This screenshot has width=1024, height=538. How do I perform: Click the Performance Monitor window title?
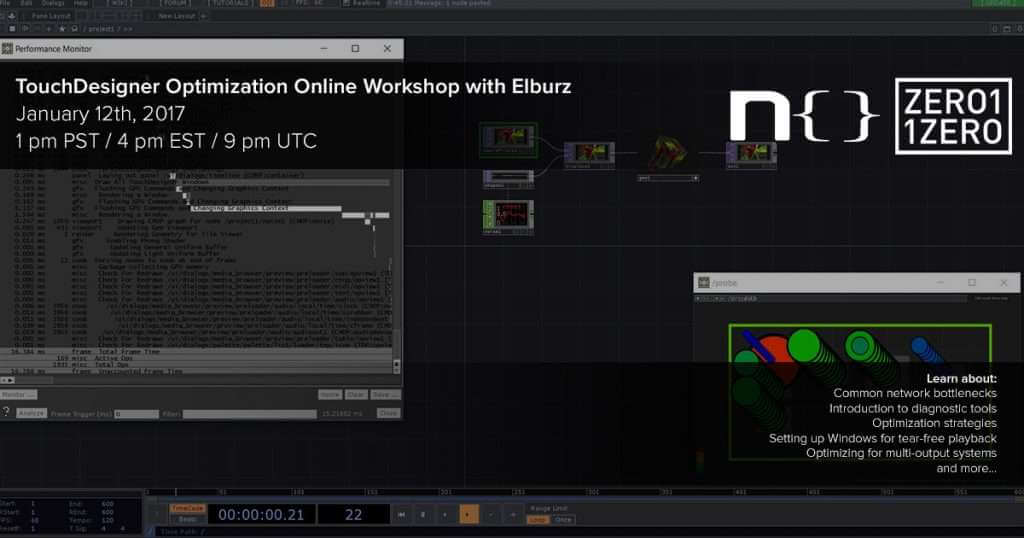(54, 49)
